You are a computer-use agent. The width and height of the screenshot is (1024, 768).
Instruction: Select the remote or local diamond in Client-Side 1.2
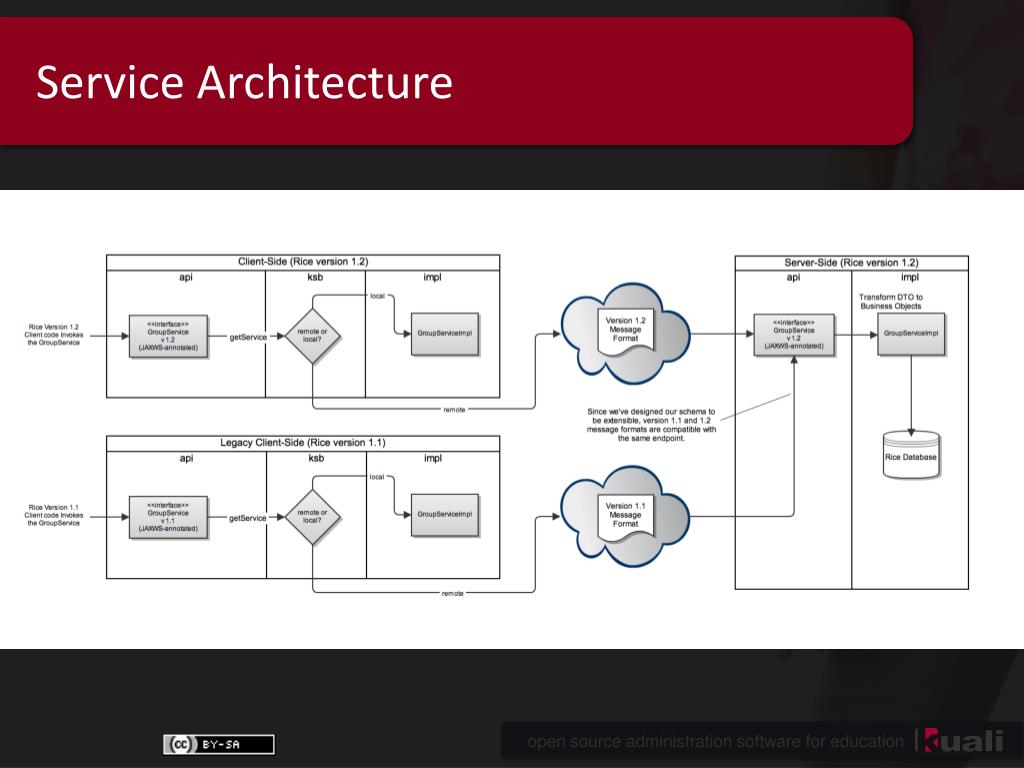click(312, 336)
